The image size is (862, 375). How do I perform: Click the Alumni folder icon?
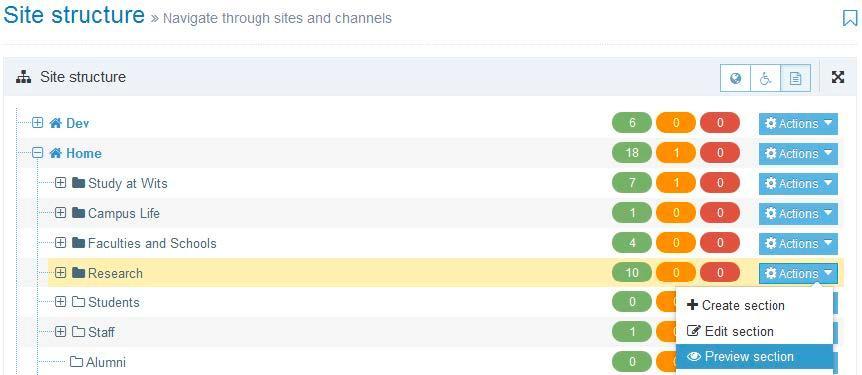76,362
